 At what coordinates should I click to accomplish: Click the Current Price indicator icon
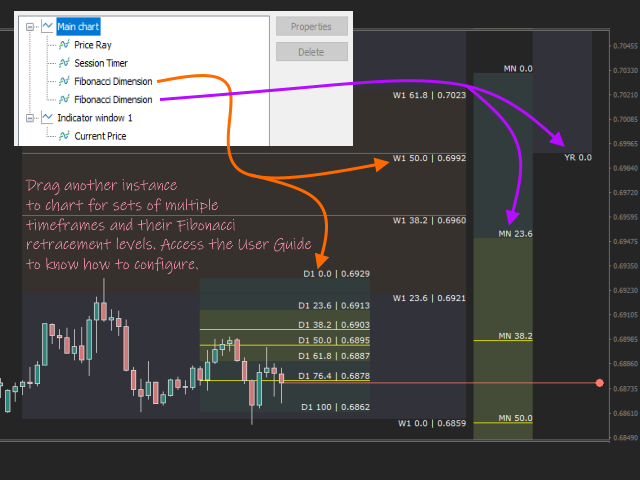pyautogui.click(x=64, y=136)
